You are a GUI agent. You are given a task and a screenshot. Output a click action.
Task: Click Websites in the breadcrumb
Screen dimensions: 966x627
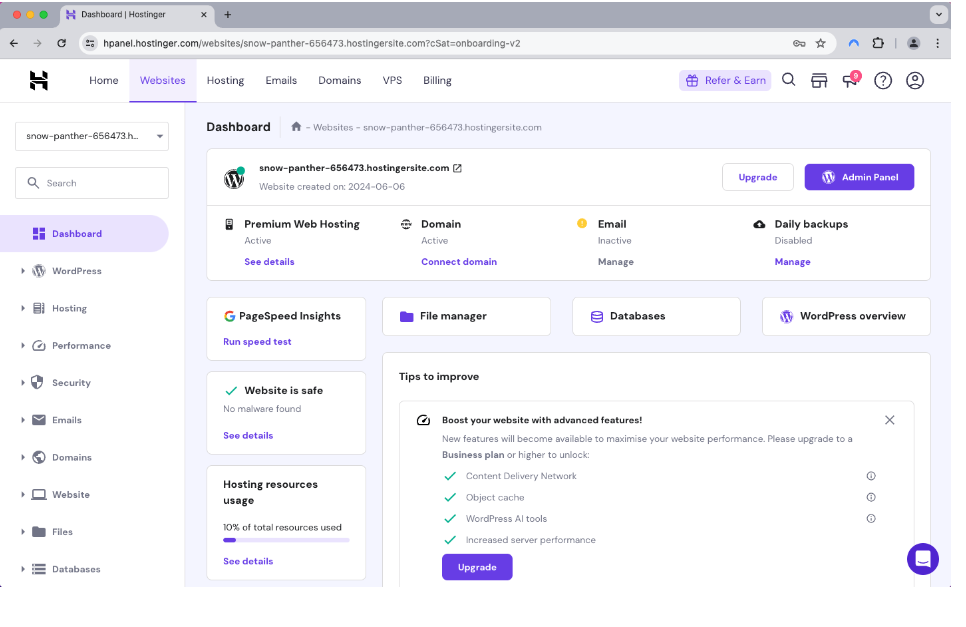[x=333, y=127]
